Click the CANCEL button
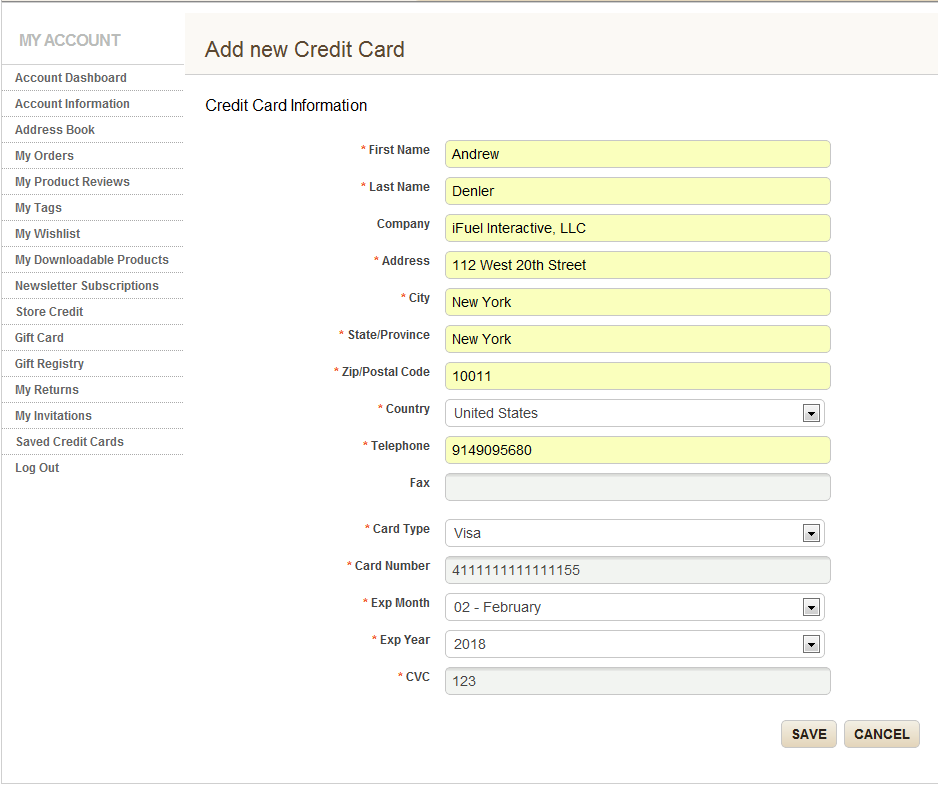Screen dimensions: 938x786 pyautogui.click(x=882, y=735)
